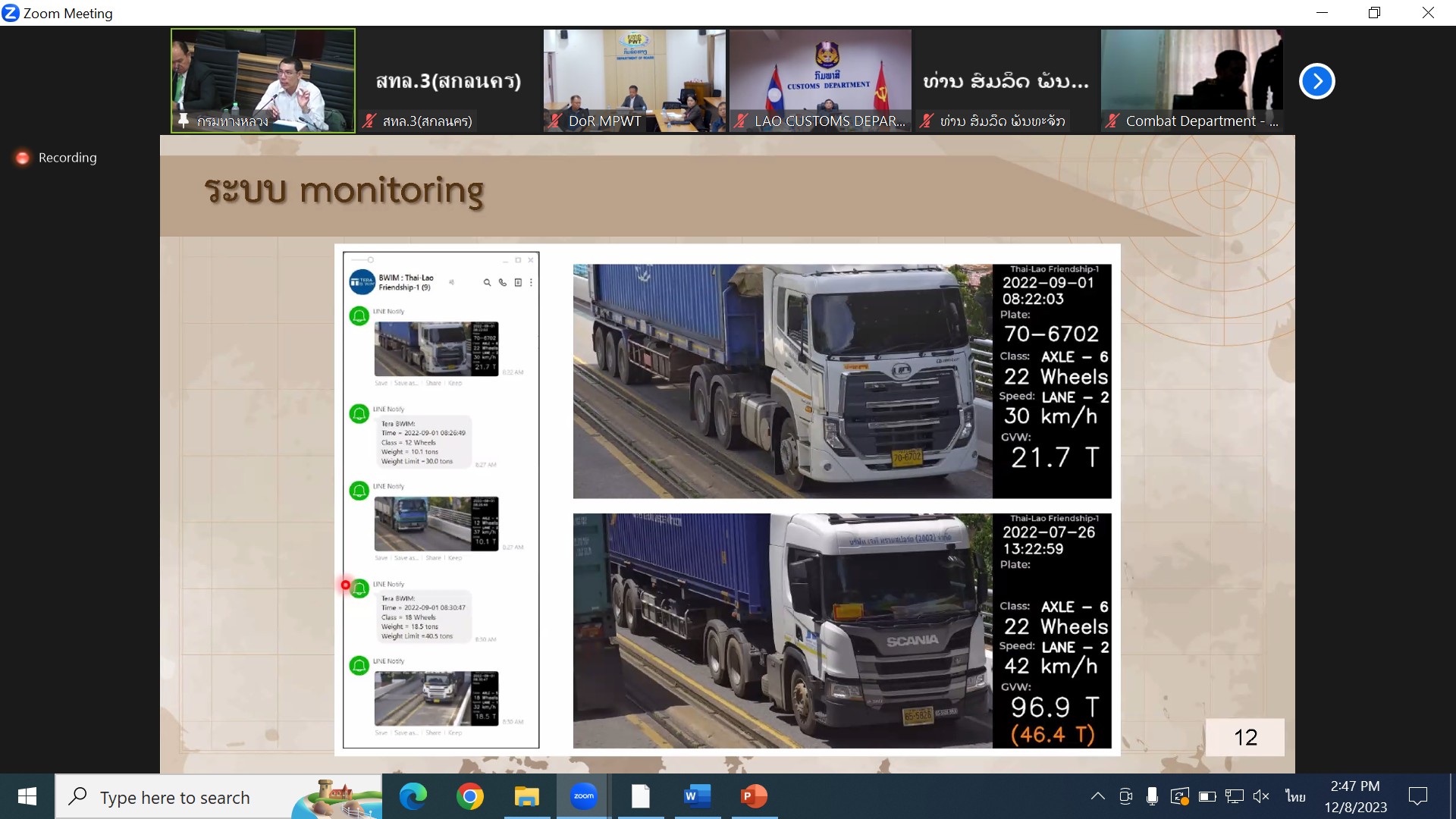Click the Zoom taskbar icon

[x=583, y=796]
